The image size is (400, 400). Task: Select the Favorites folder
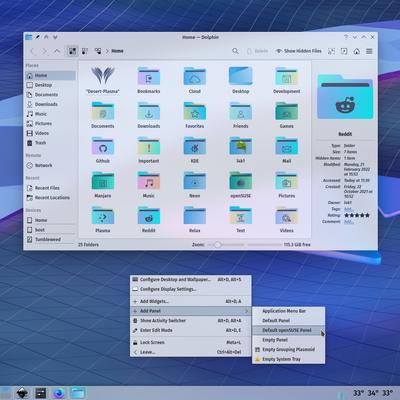click(x=195, y=111)
